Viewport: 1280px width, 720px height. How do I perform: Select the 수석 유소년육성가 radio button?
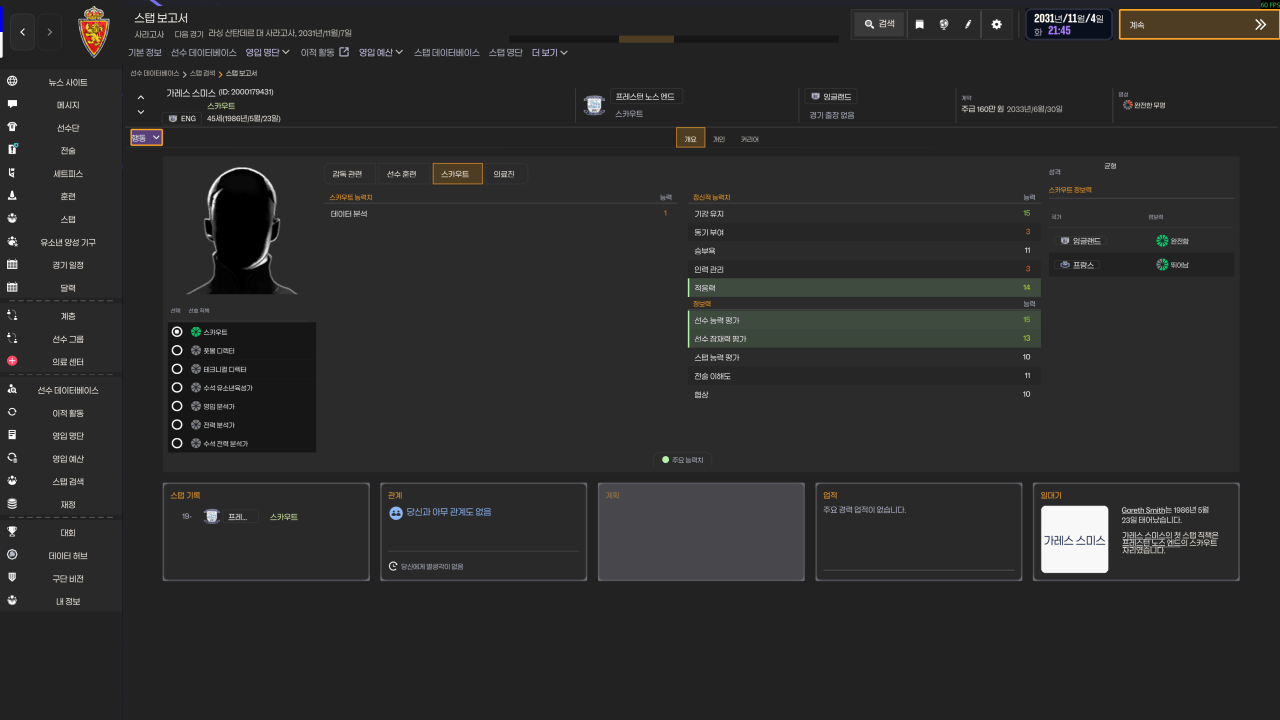click(177, 388)
